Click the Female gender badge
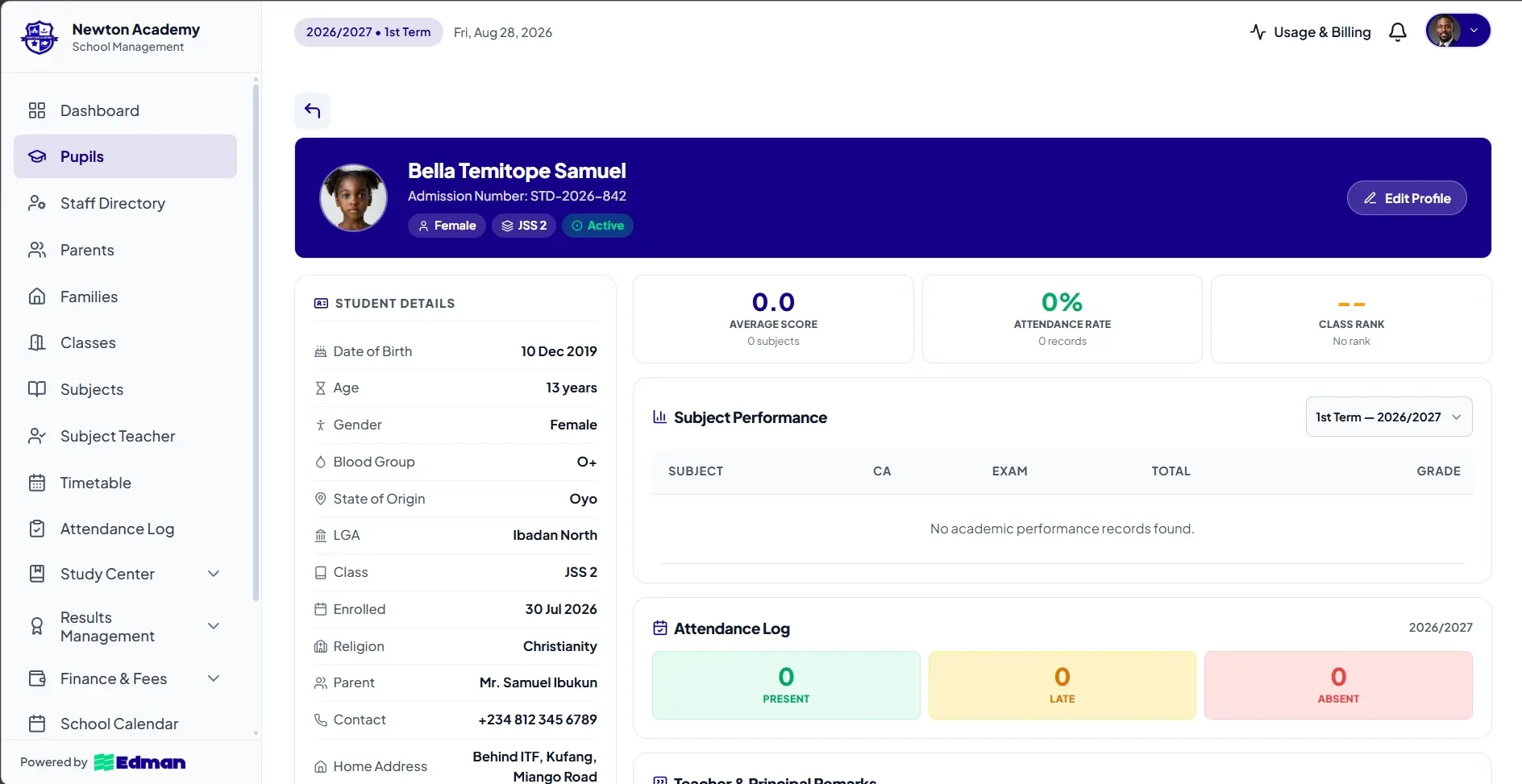This screenshot has width=1522, height=784. (x=447, y=226)
